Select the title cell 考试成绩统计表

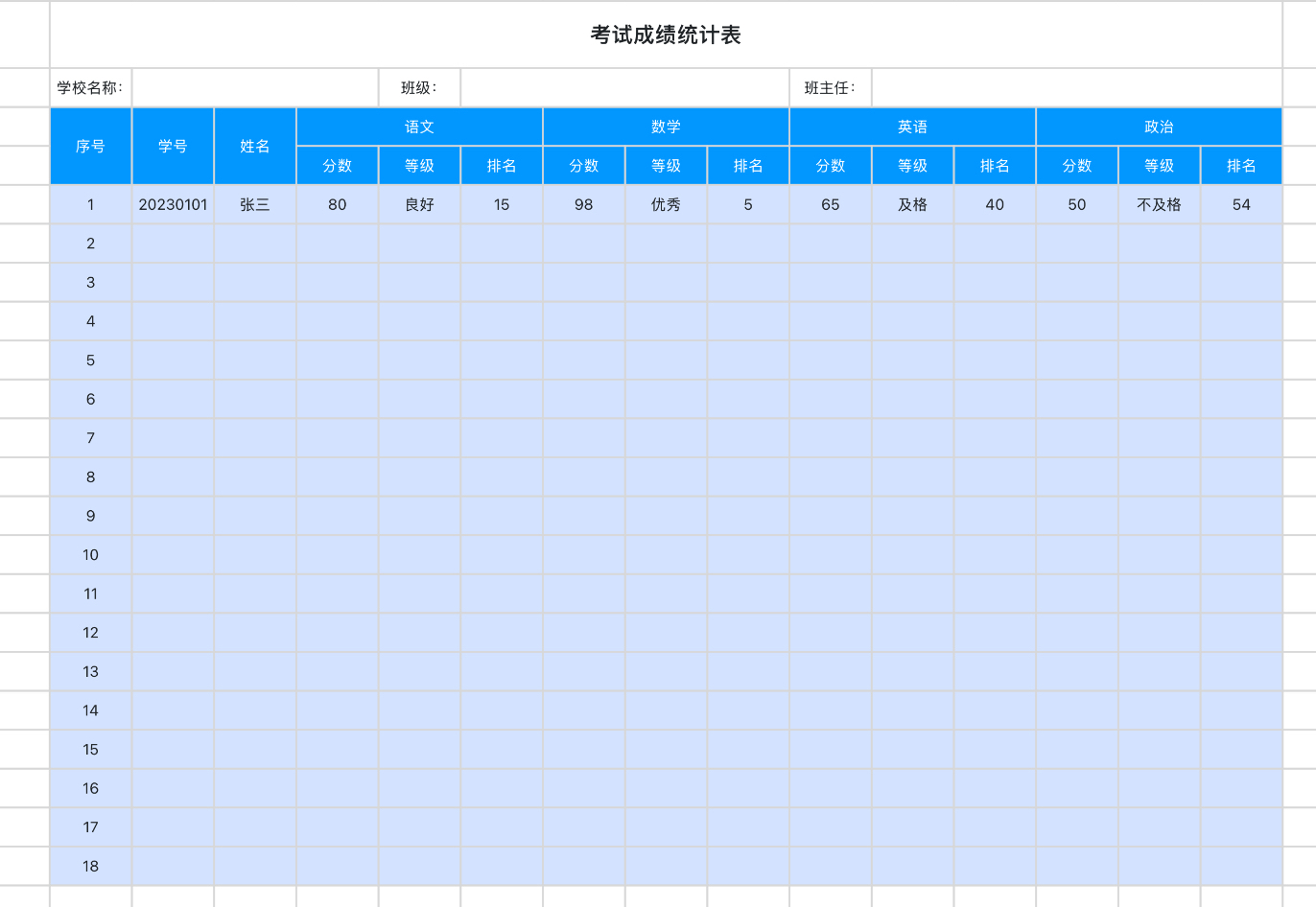pyautogui.click(x=666, y=35)
